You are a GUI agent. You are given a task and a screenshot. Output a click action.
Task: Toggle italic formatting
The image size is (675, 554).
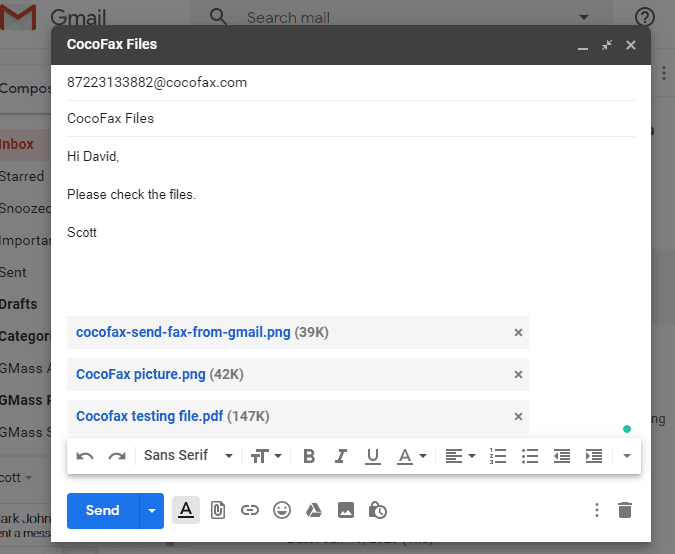coord(341,456)
